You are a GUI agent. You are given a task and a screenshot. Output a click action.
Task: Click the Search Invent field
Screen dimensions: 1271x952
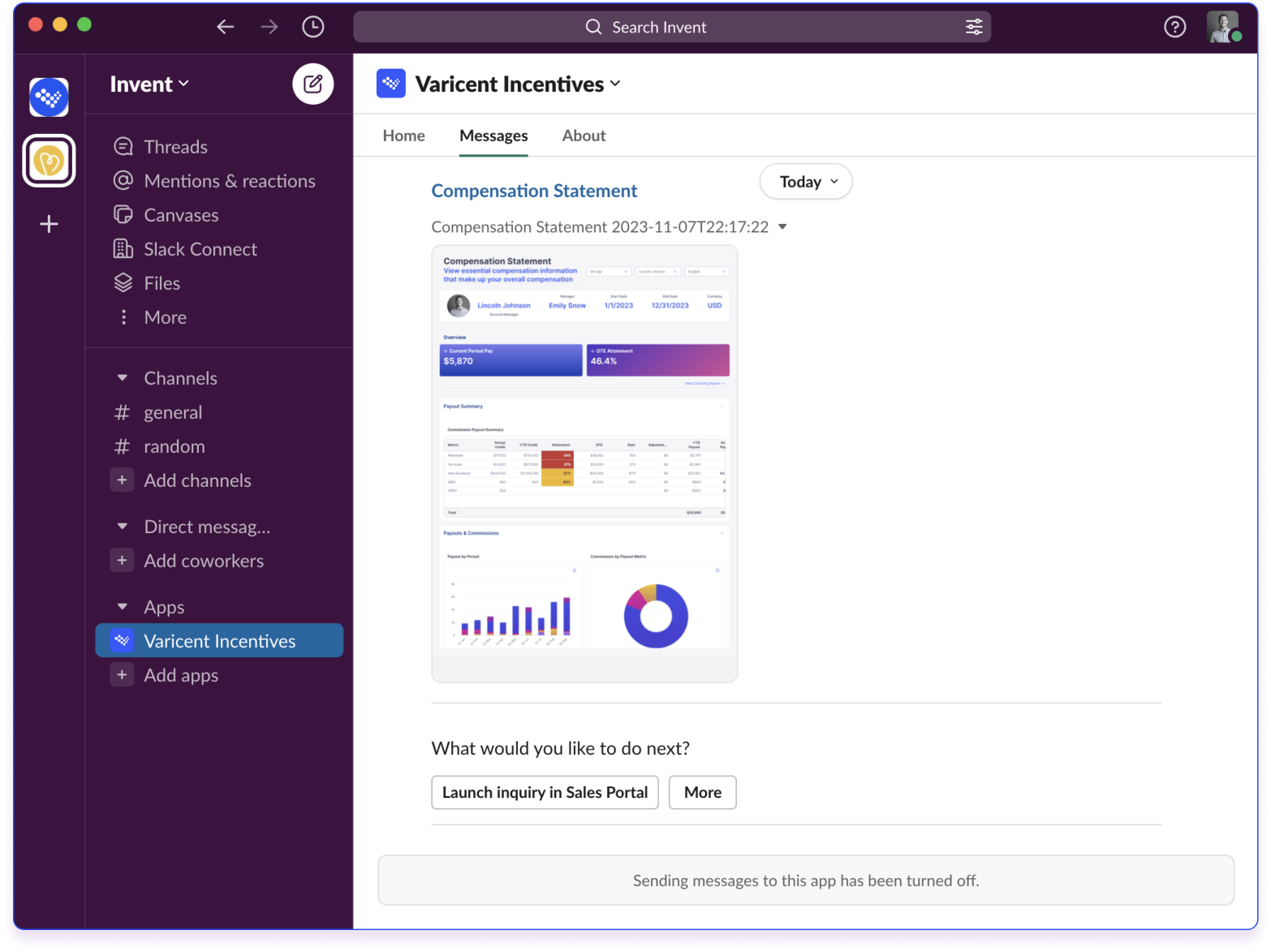pos(672,27)
